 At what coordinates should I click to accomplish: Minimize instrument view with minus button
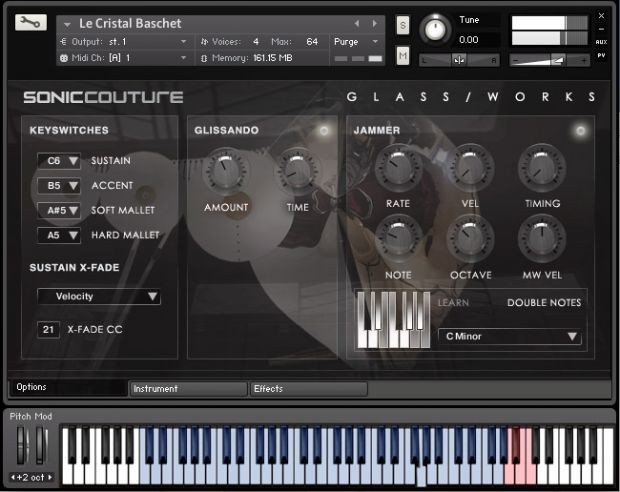tap(601, 29)
